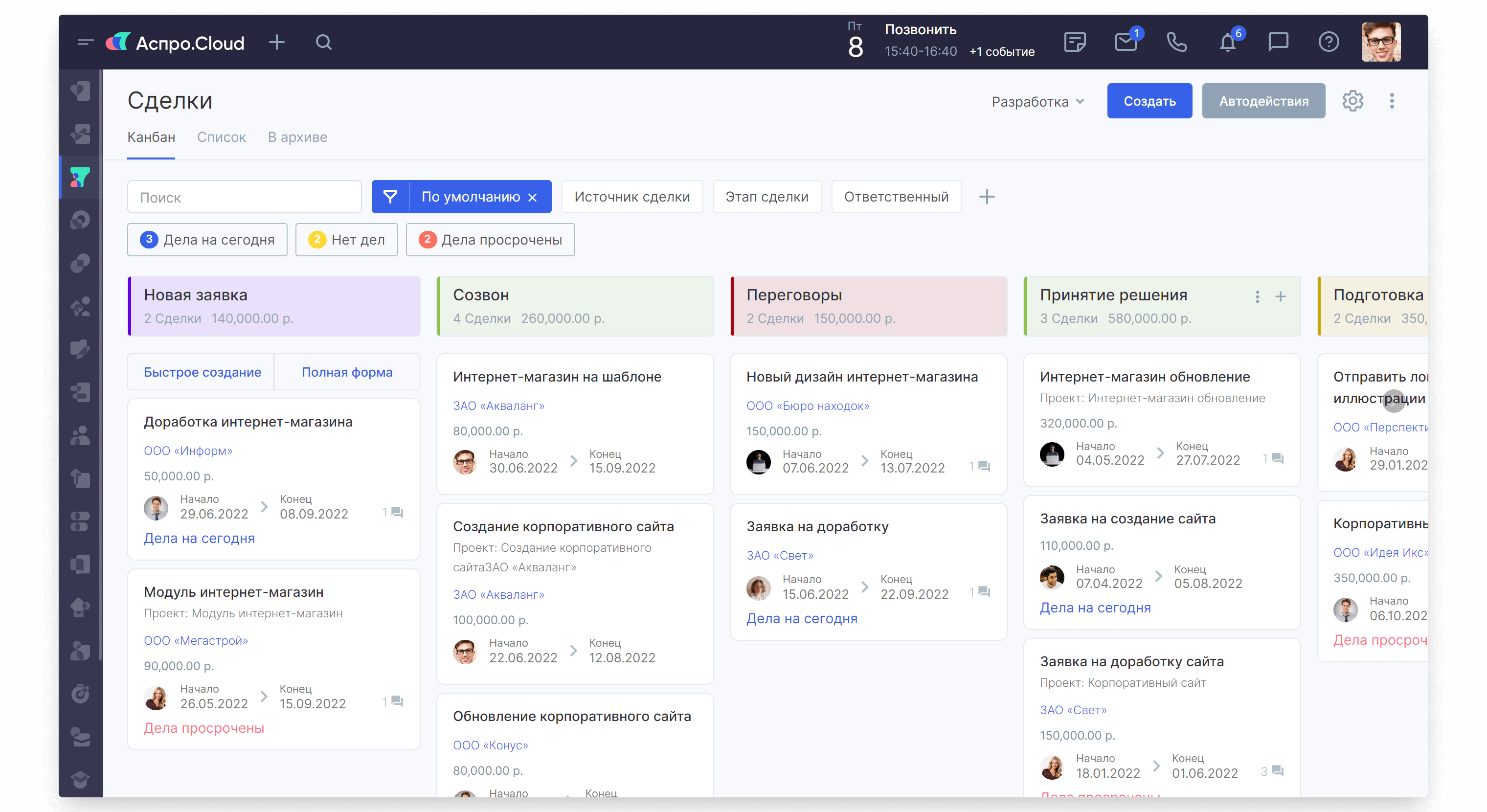Switch to the 'В архиве' tab
This screenshot has width=1487, height=812.
(x=297, y=137)
